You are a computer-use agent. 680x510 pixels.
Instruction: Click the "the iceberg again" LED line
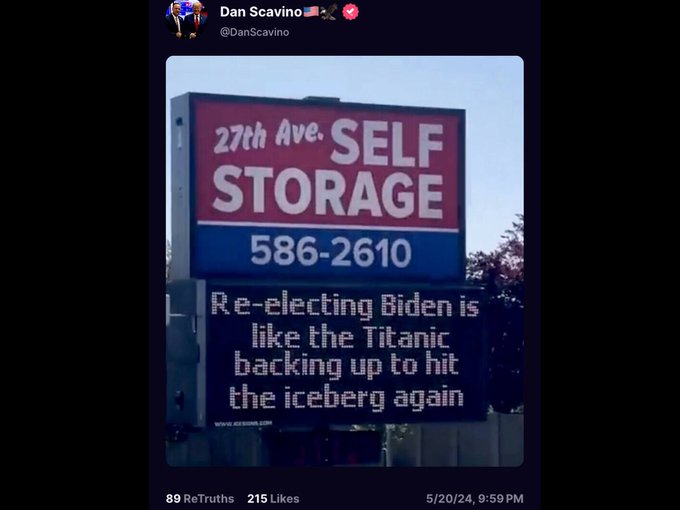346,396
